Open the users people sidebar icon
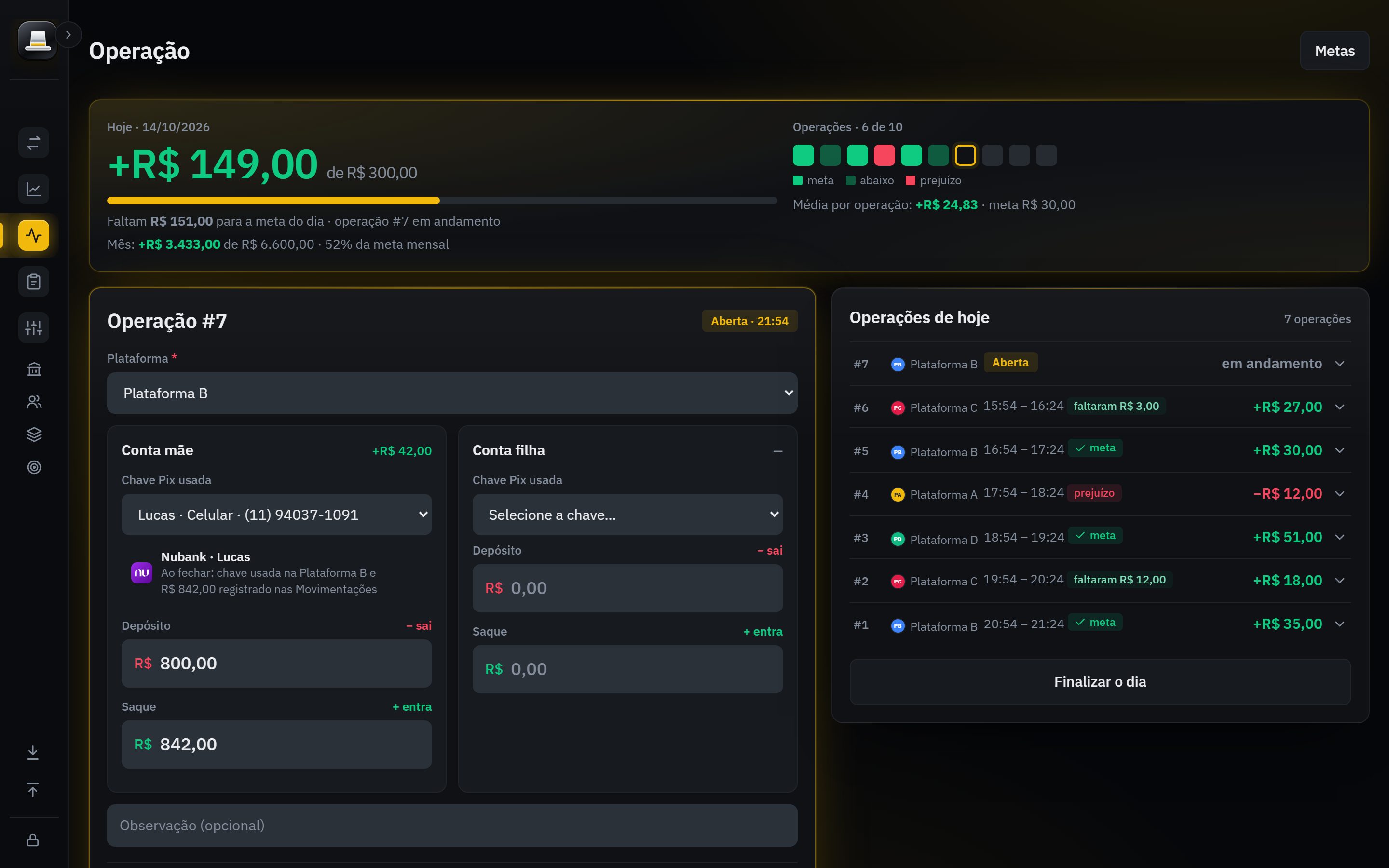The height and width of the screenshot is (868, 1389). (34, 402)
